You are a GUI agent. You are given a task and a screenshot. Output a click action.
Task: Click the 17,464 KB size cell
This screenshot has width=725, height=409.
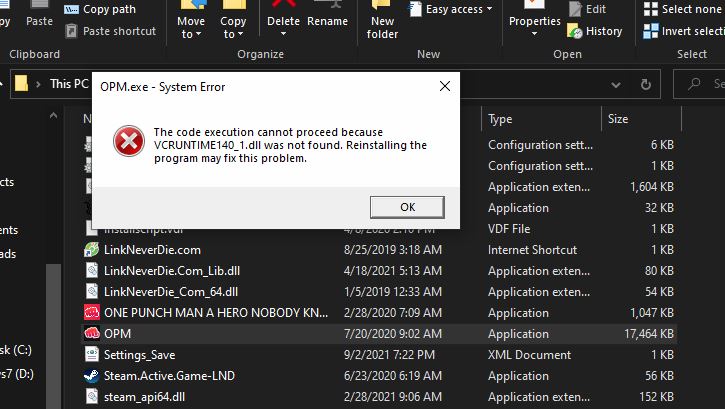[648, 334]
